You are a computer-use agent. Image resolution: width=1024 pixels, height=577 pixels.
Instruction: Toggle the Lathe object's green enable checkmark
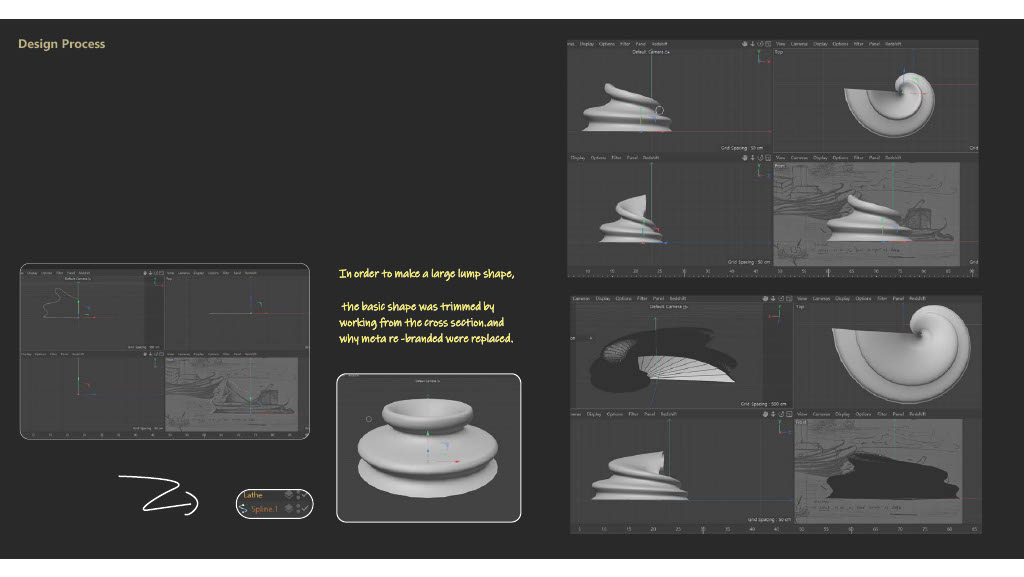(x=305, y=495)
